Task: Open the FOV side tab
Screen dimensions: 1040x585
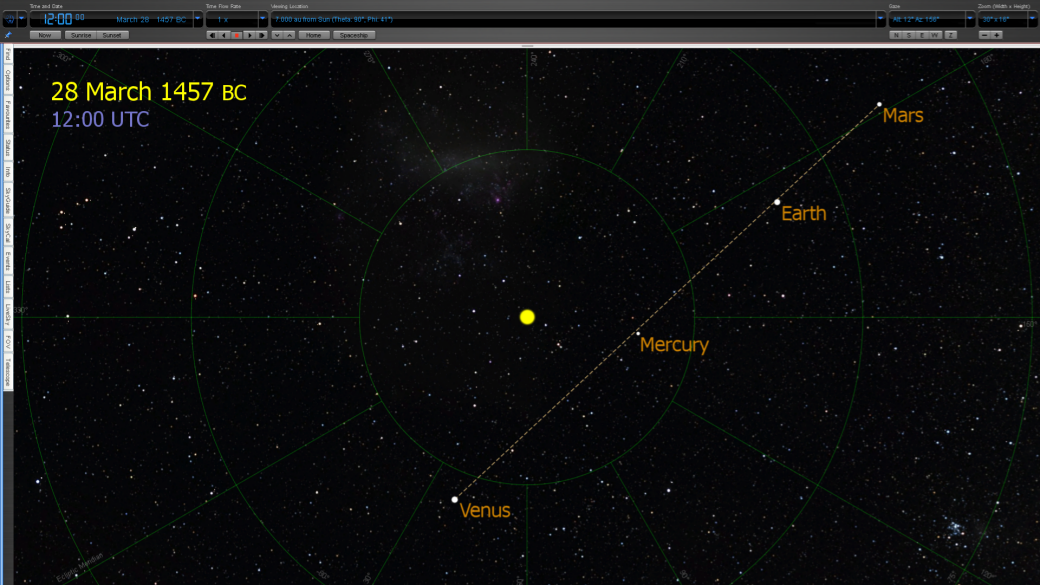Action: click(8, 342)
